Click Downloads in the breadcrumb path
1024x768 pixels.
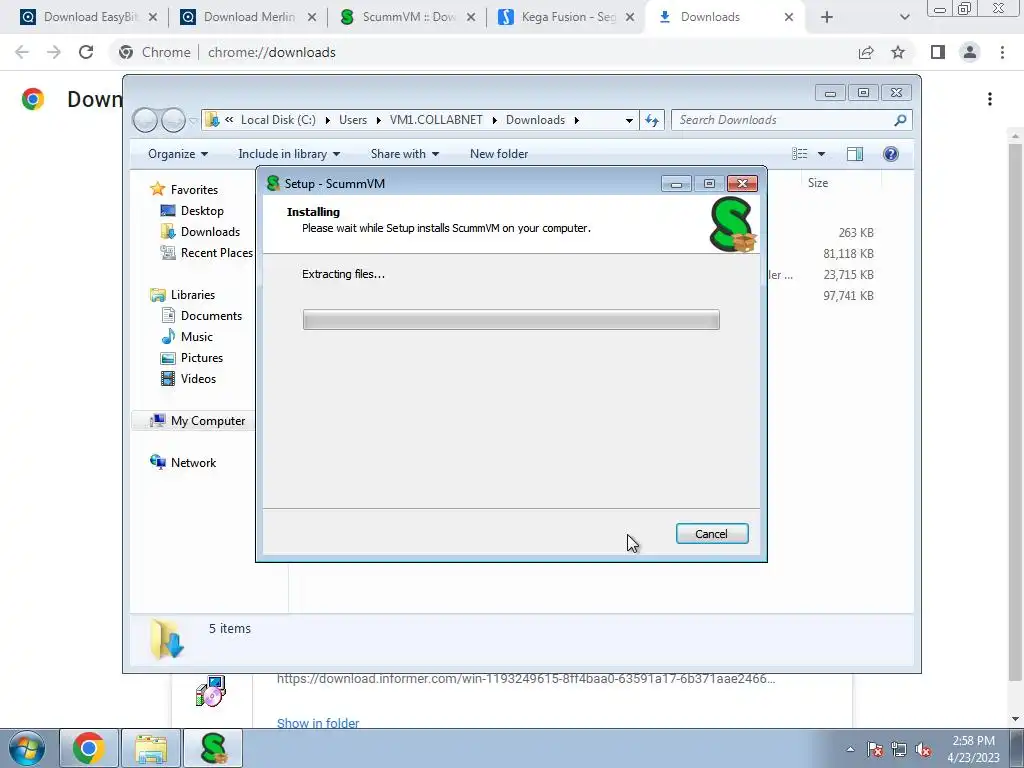tap(536, 120)
